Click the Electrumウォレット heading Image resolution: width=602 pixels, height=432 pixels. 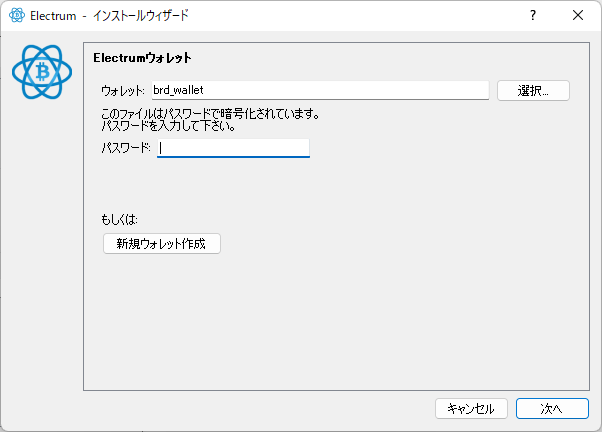(142, 58)
